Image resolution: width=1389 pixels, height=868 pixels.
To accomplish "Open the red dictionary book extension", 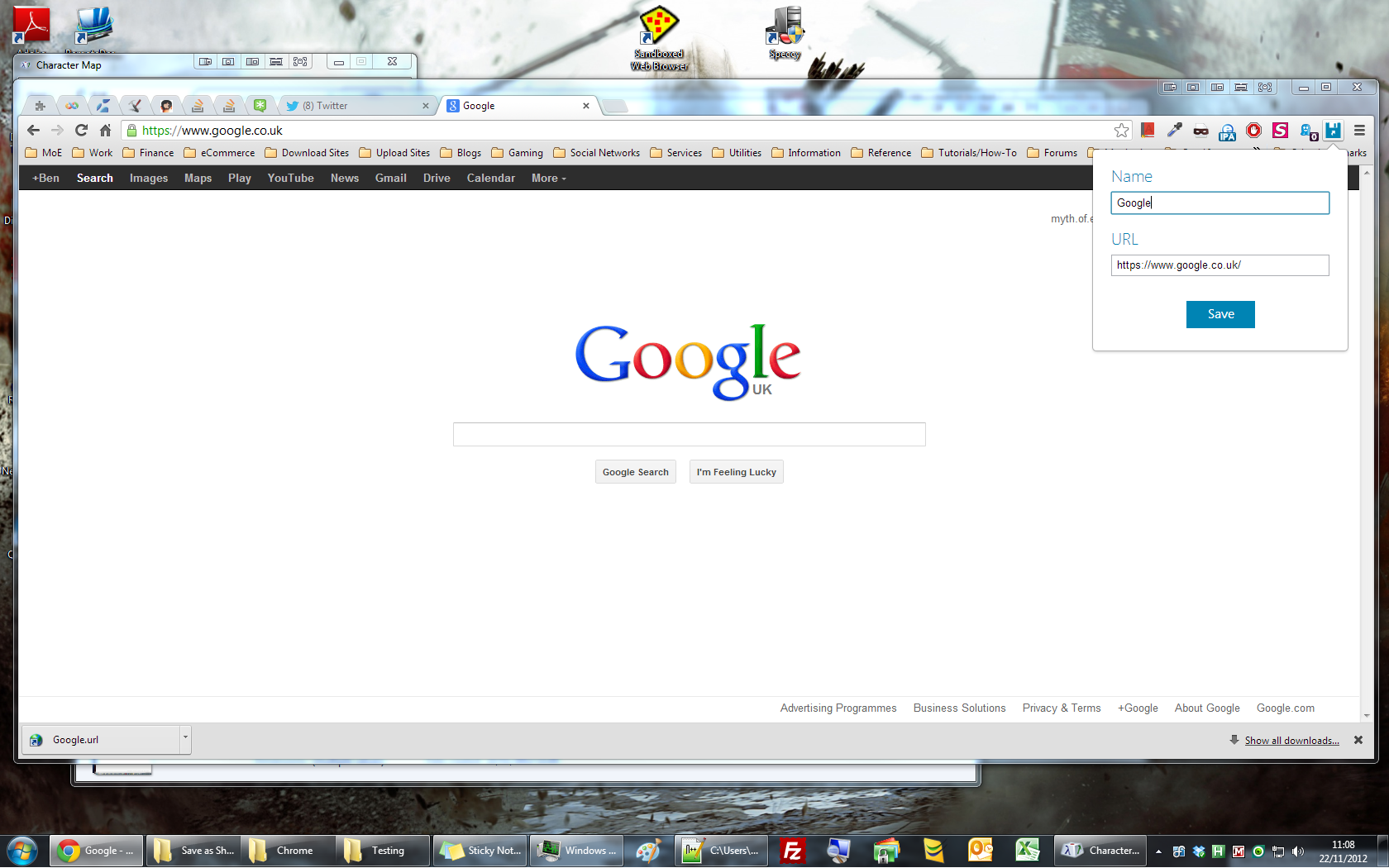I will point(1148,130).
